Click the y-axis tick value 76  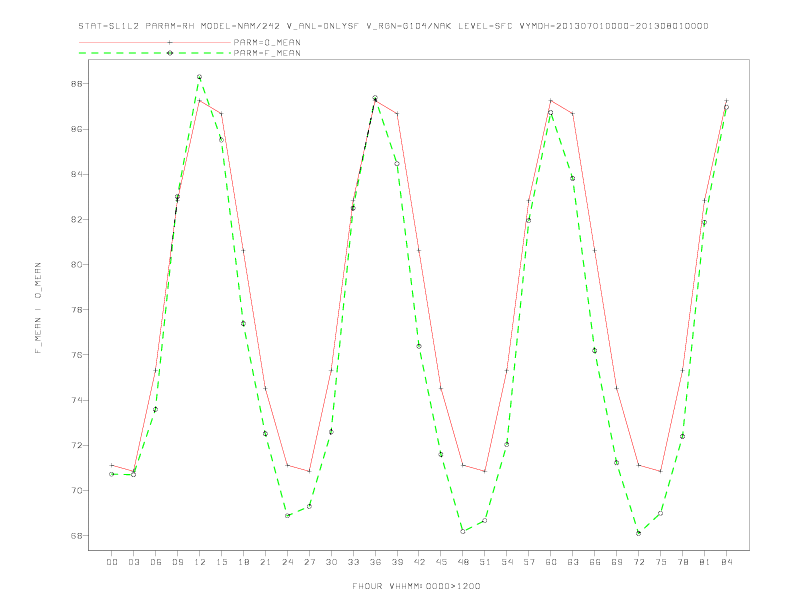pos(76,355)
